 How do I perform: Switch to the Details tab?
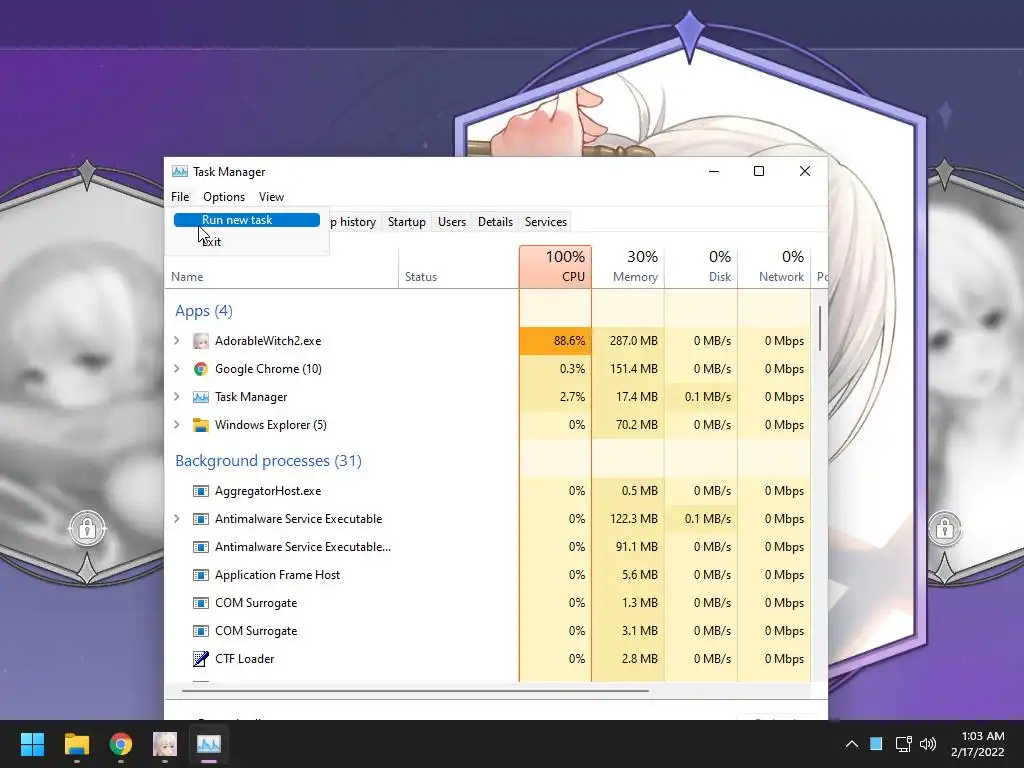coord(495,222)
